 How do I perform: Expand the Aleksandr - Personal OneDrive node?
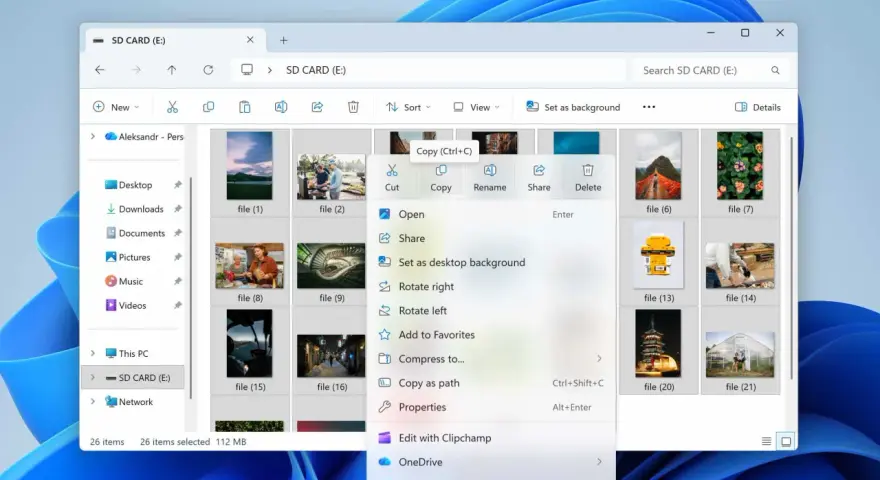pos(93,136)
